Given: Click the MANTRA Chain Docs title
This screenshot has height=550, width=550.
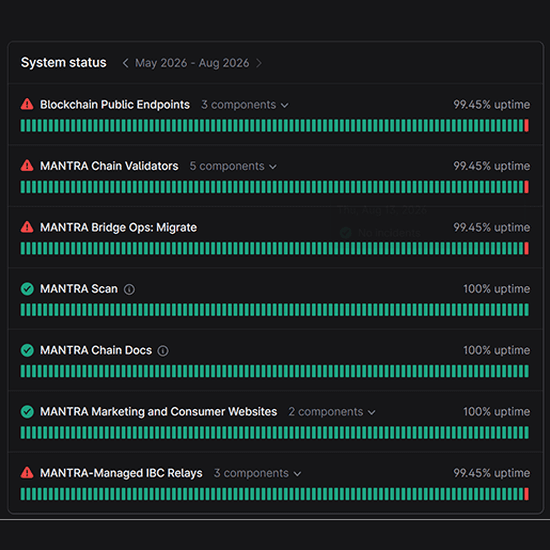Looking at the screenshot, I should pyautogui.click(x=96, y=350).
